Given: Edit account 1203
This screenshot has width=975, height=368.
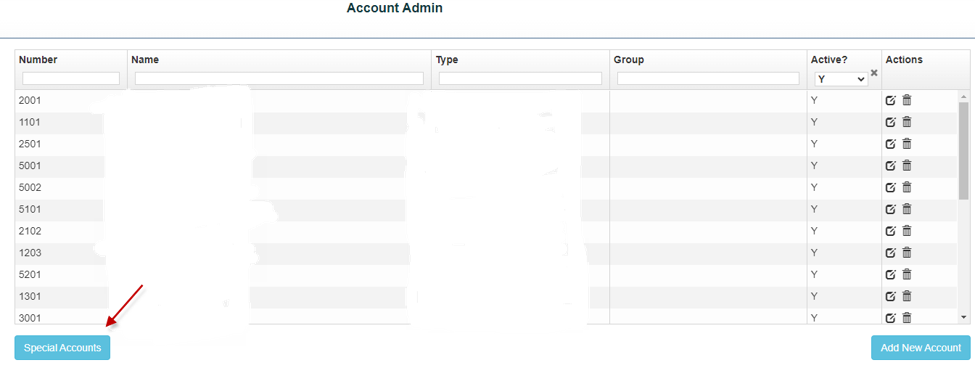Looking at the screenshot, I should click(x=890, y=252).
